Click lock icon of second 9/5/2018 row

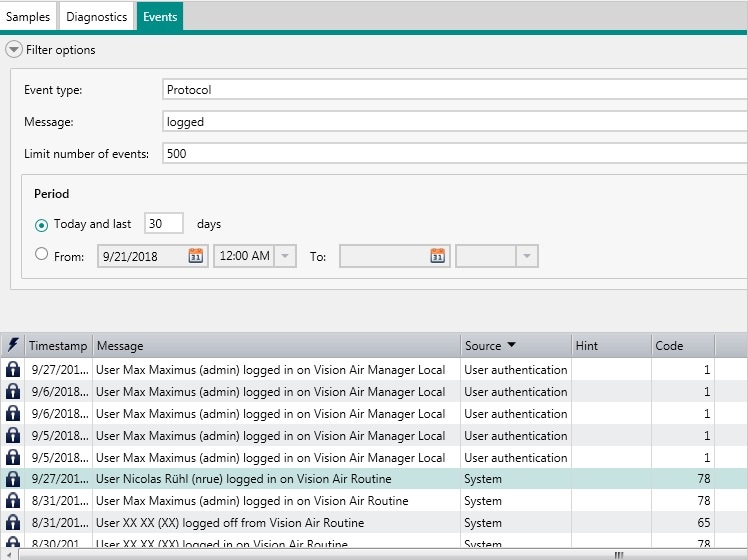click(x=13, y=457)
